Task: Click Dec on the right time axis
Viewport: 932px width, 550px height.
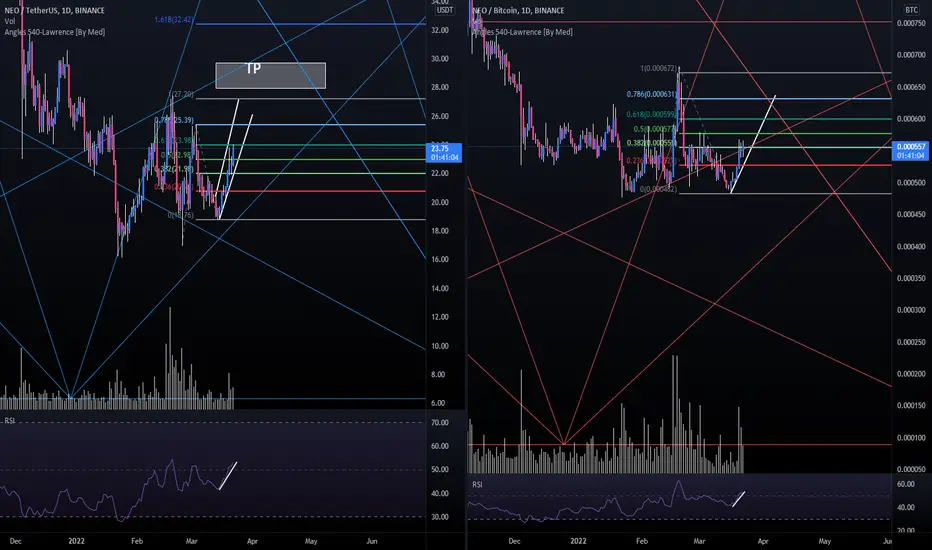Action: 514,541
